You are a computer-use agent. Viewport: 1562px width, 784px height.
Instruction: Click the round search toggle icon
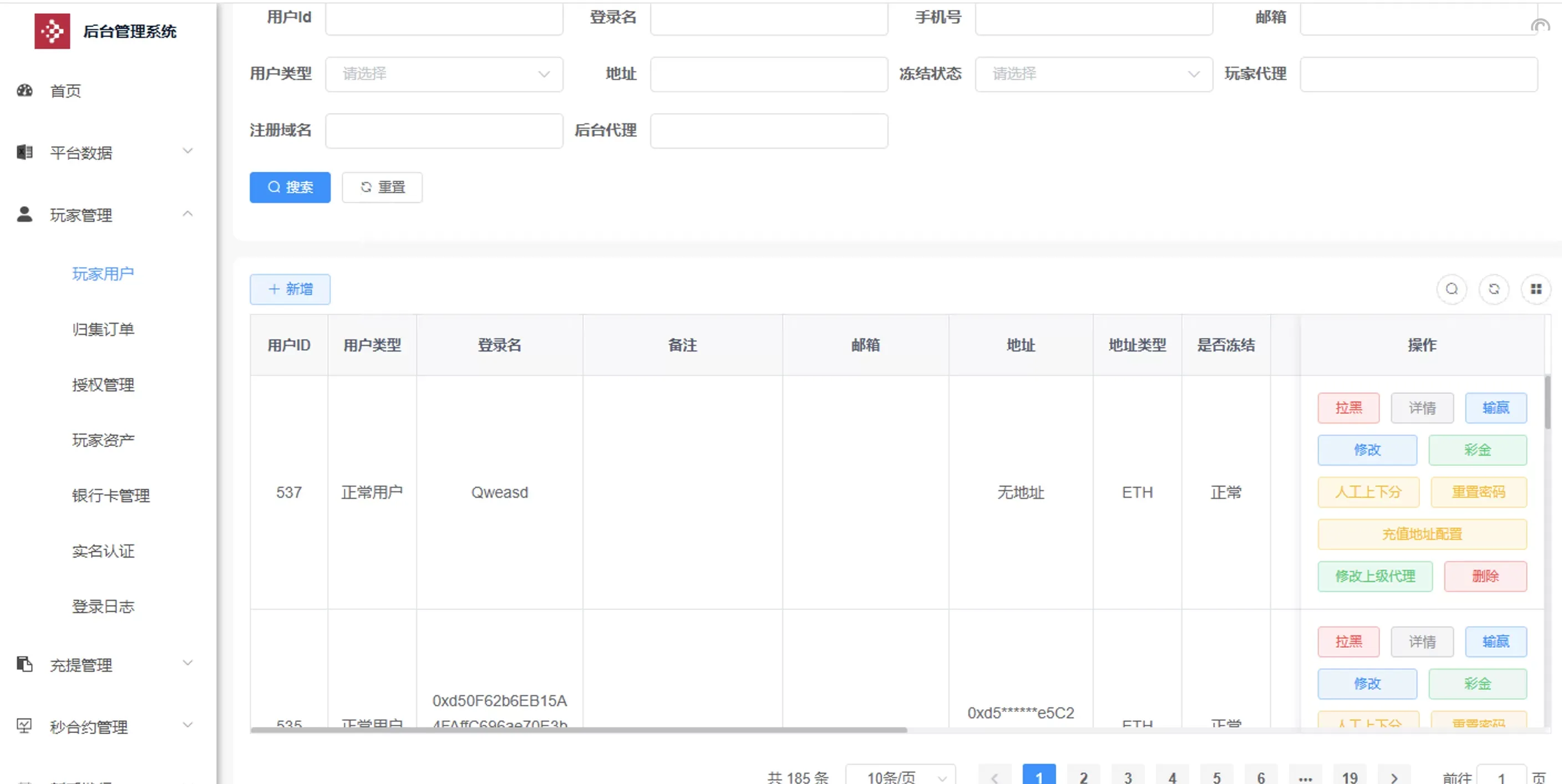coord(1452,289)
